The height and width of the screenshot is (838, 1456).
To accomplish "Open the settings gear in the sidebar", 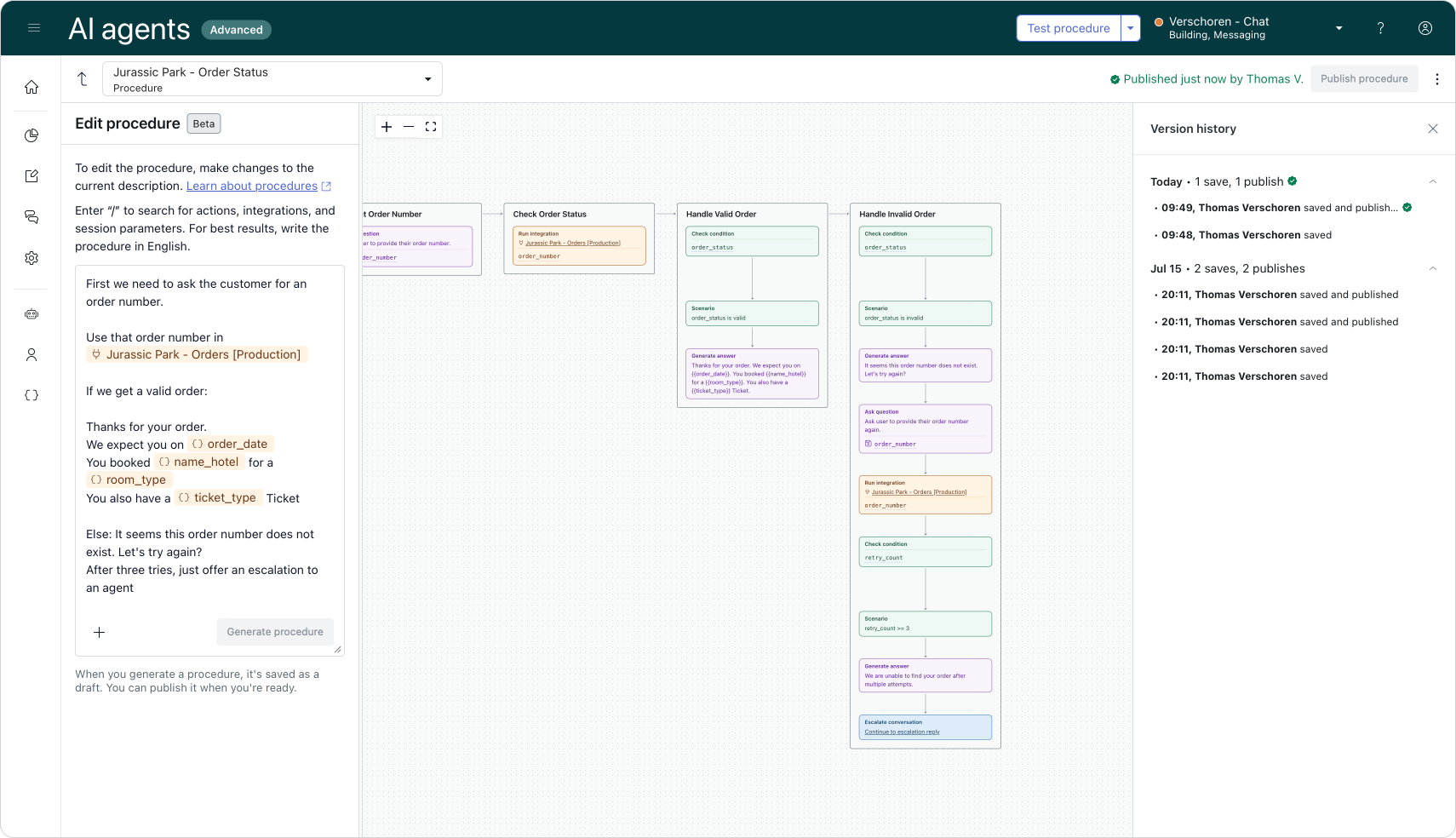I will tap(32, 258).
